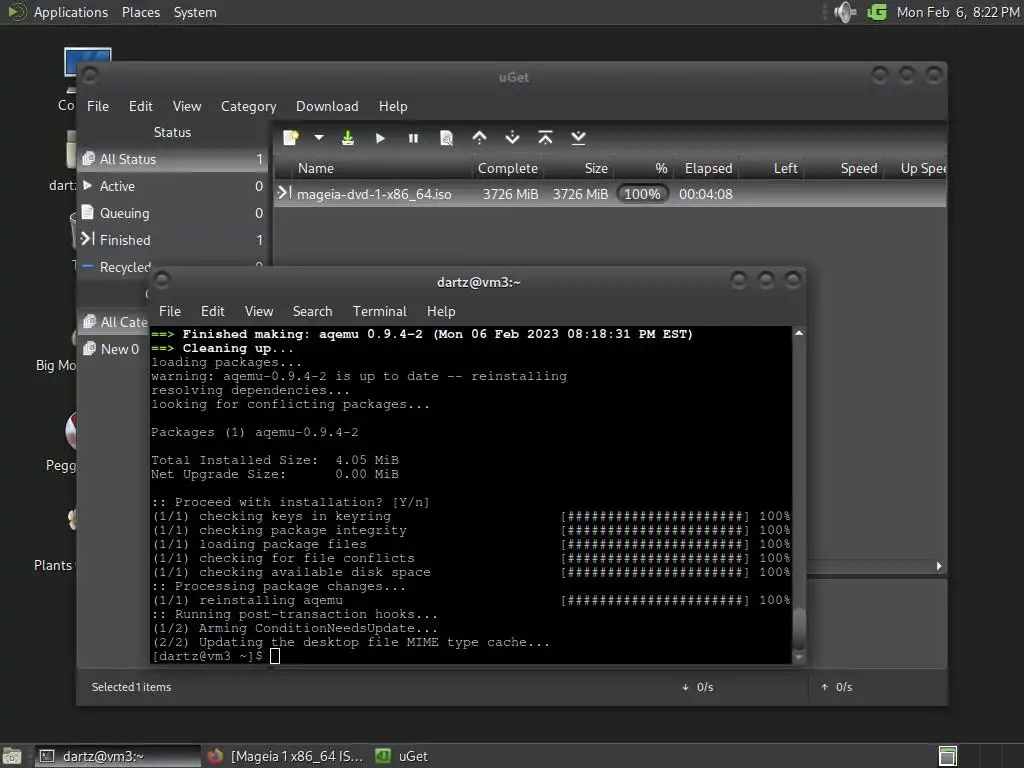Click uGet tray icon in top panel
This screenshot has height=768, width=1024.
coord(876,12)
